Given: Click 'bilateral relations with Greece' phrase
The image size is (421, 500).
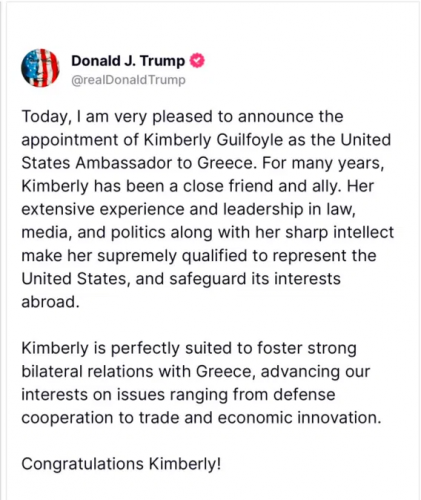Looking at the screenshot, I should 139,371.
